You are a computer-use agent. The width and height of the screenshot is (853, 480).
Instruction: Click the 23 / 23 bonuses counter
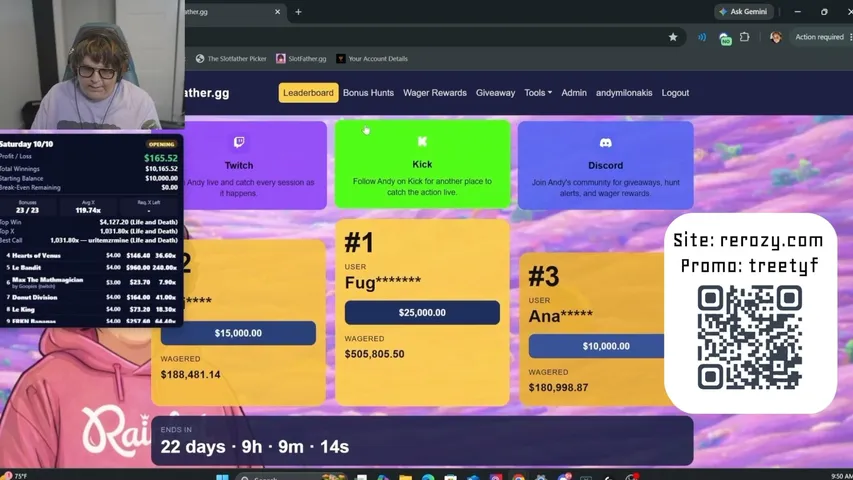coord(27,210)
